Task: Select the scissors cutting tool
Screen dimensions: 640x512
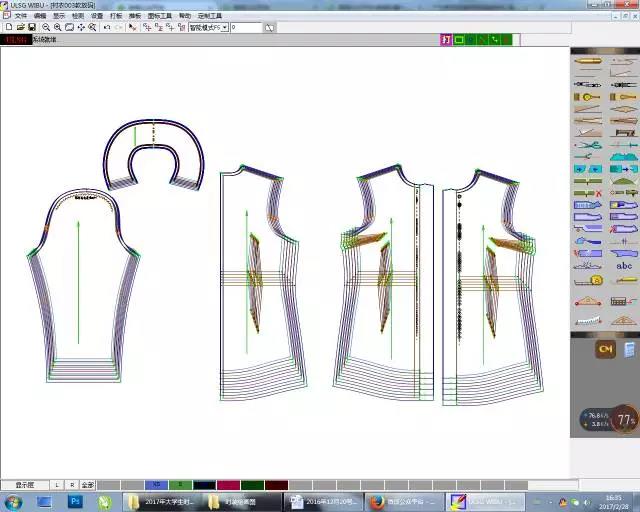Action: pos(588,145)
